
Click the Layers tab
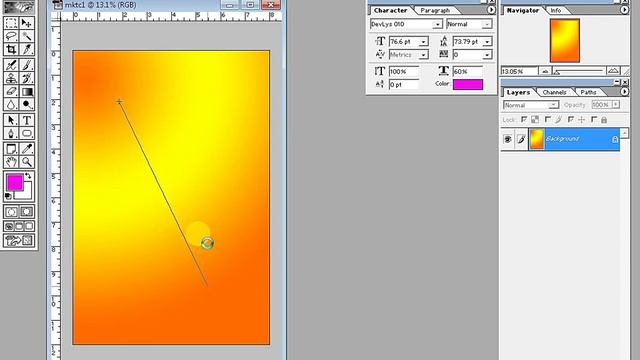(x=518, y=92)
